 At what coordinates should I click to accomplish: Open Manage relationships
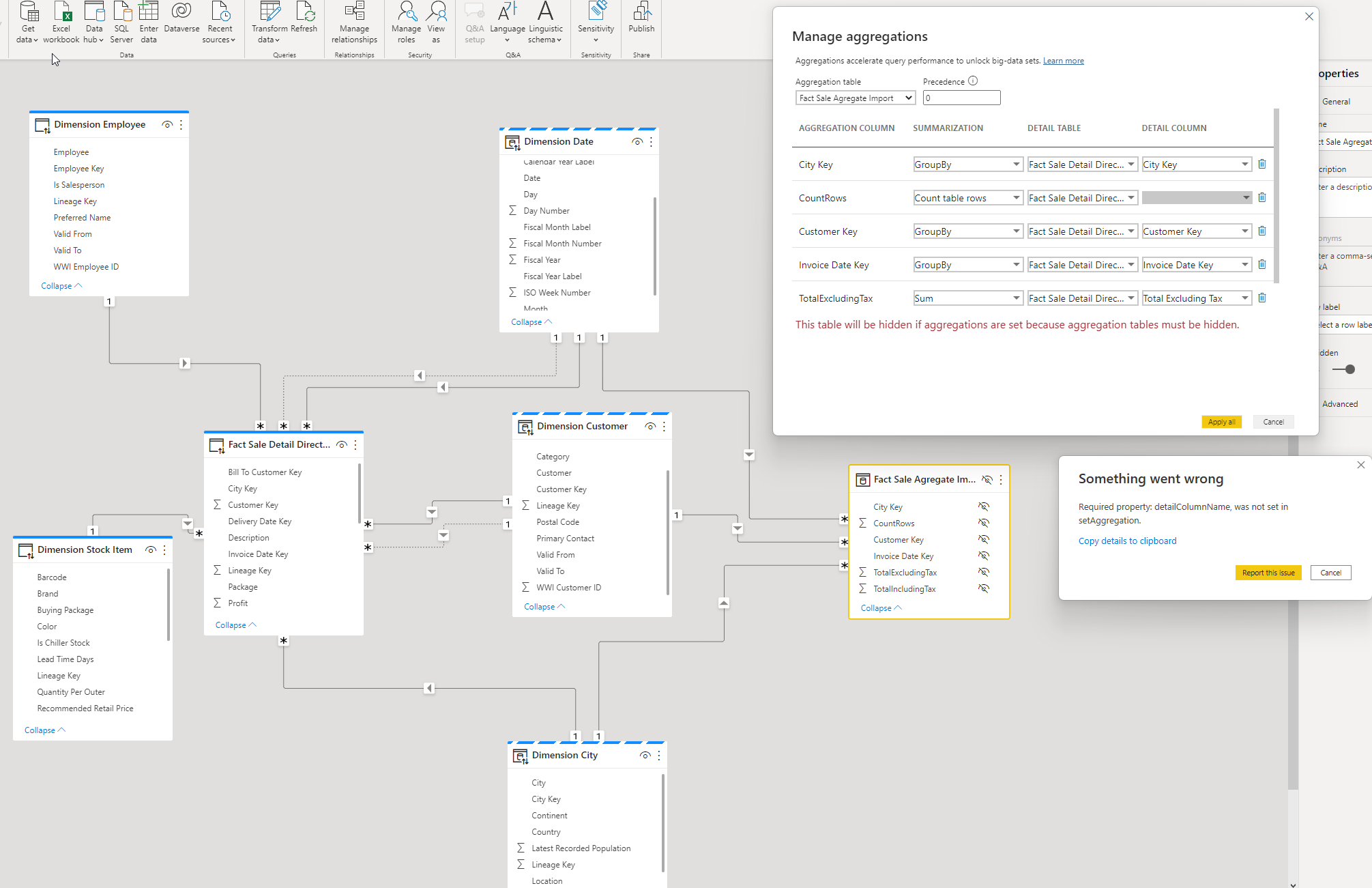(x=354, y=23)
